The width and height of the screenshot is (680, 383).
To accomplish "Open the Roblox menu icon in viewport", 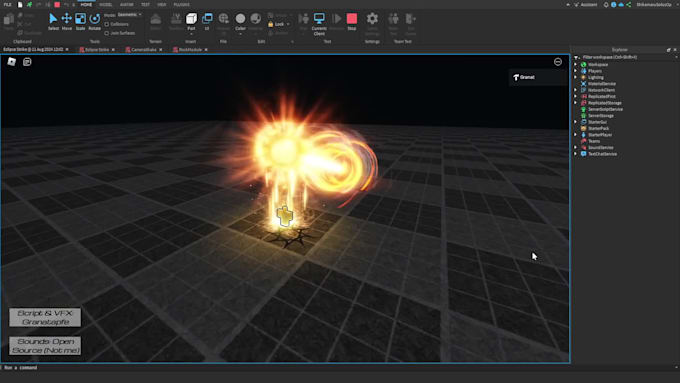I will [x=12, y=62].
